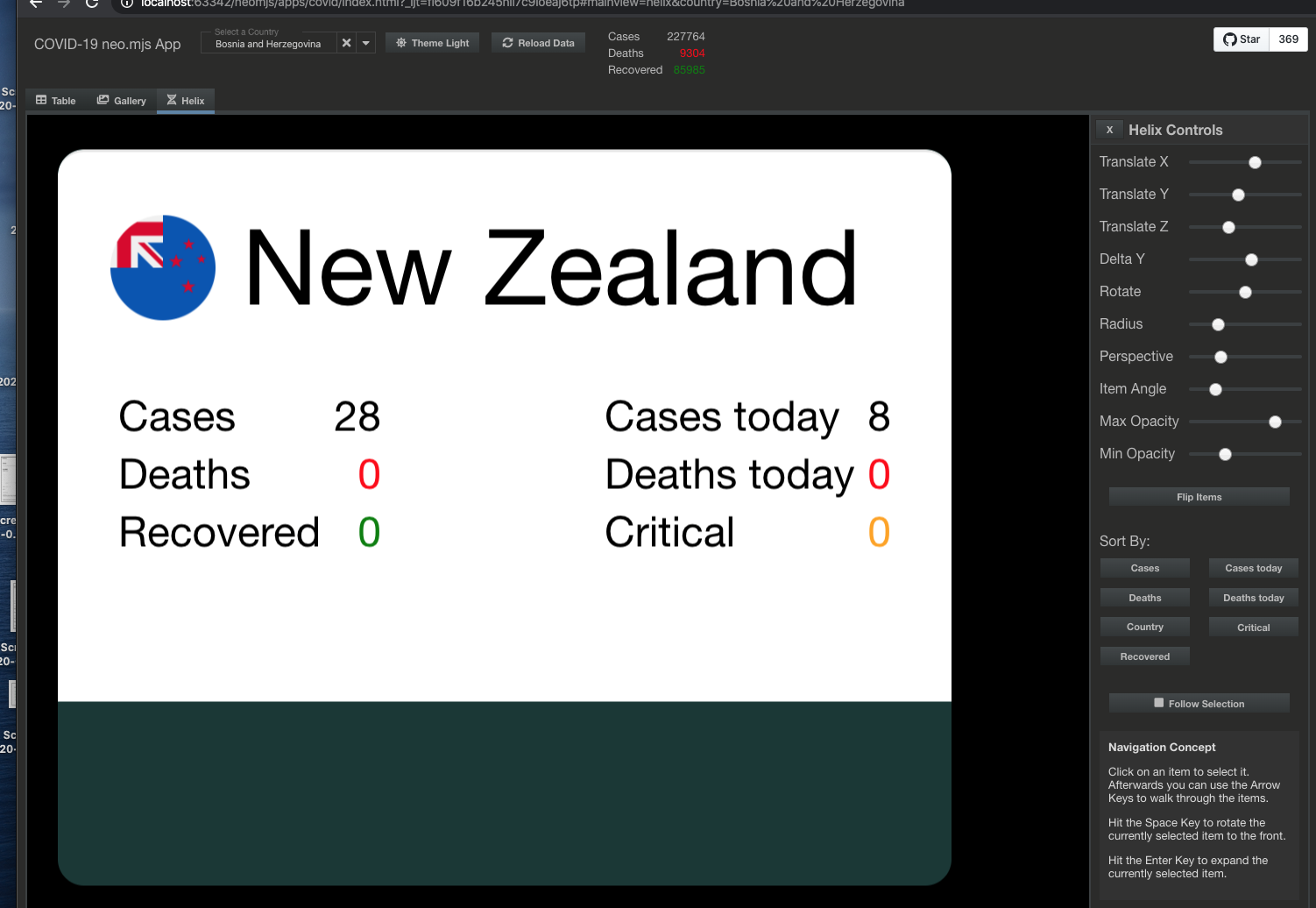The height and width of the screenshot is (908, 1316).
Task: Adjust the Translate Y slider
Action: 1244,195
